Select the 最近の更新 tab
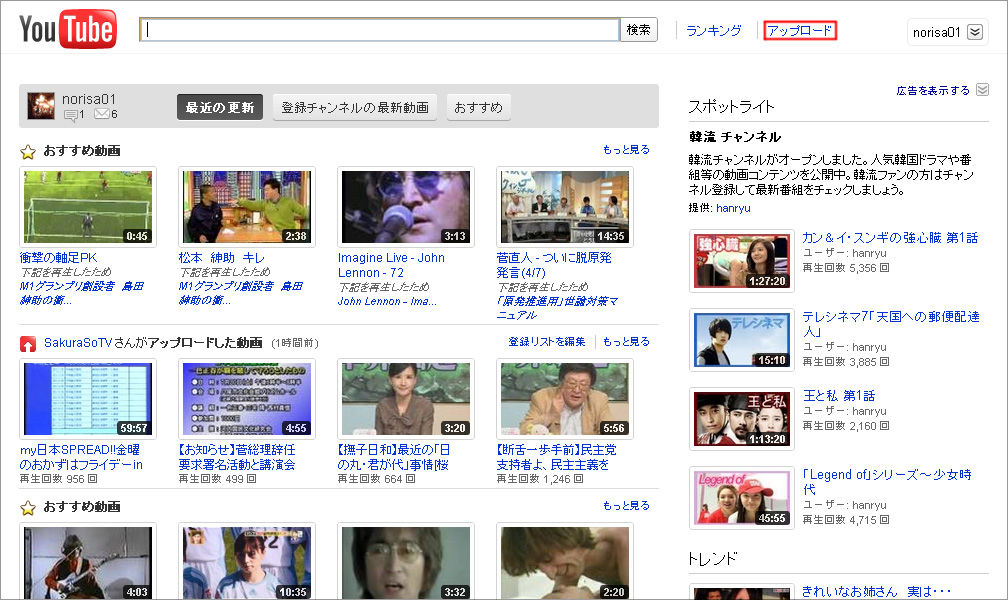The width and height of the screenshot is (1008, 600). click(220, 107)
